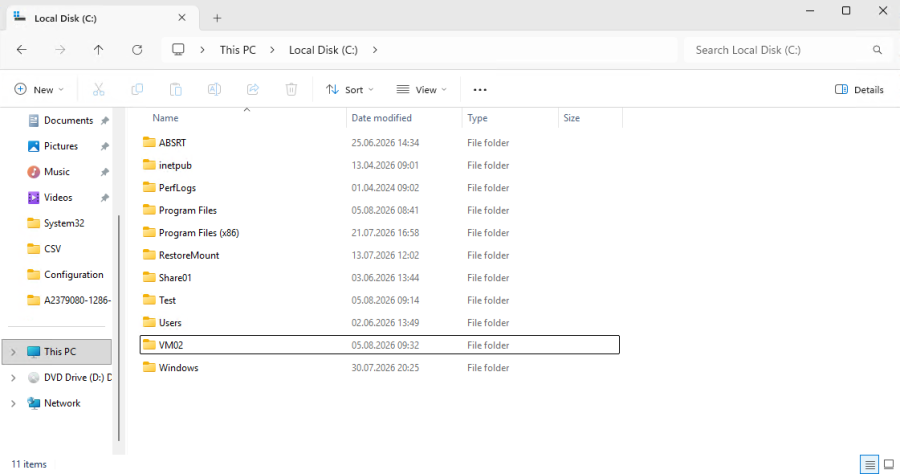
Task: Select the Windows folder icon
Action: pyautogui.click(x=149, y=367)
